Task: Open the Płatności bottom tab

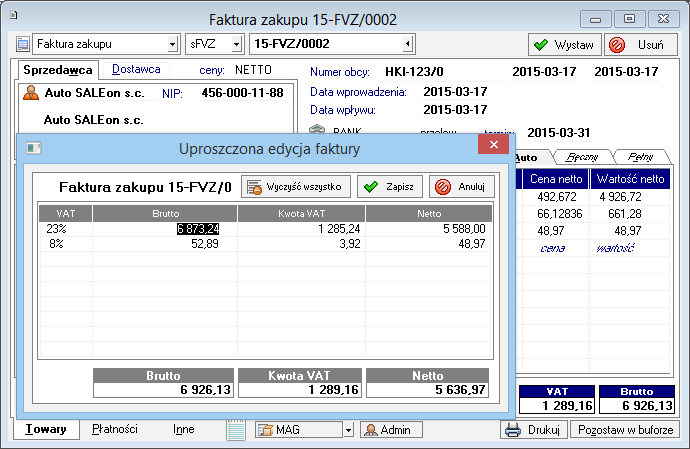Action: [x=115, y=429]
